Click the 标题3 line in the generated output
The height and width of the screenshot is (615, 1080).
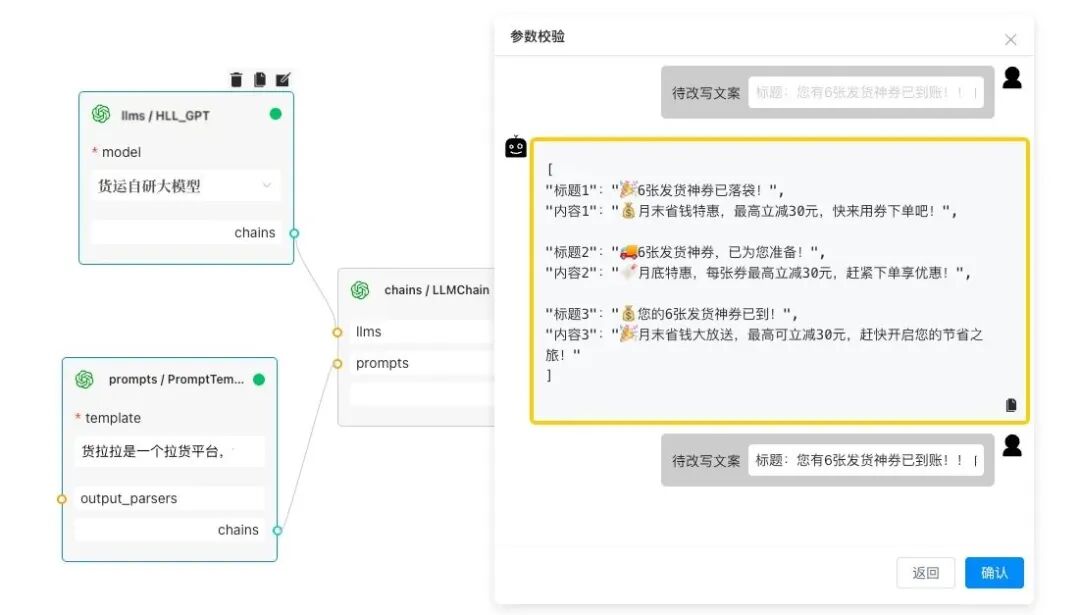pos(672,314)
